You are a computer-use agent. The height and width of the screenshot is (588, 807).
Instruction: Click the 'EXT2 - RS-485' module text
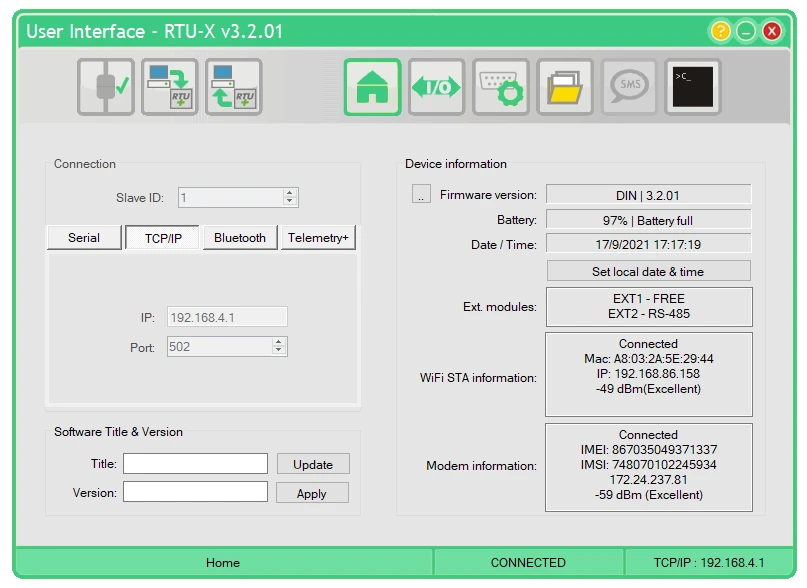pyautogui.click(x=648, y=314)
